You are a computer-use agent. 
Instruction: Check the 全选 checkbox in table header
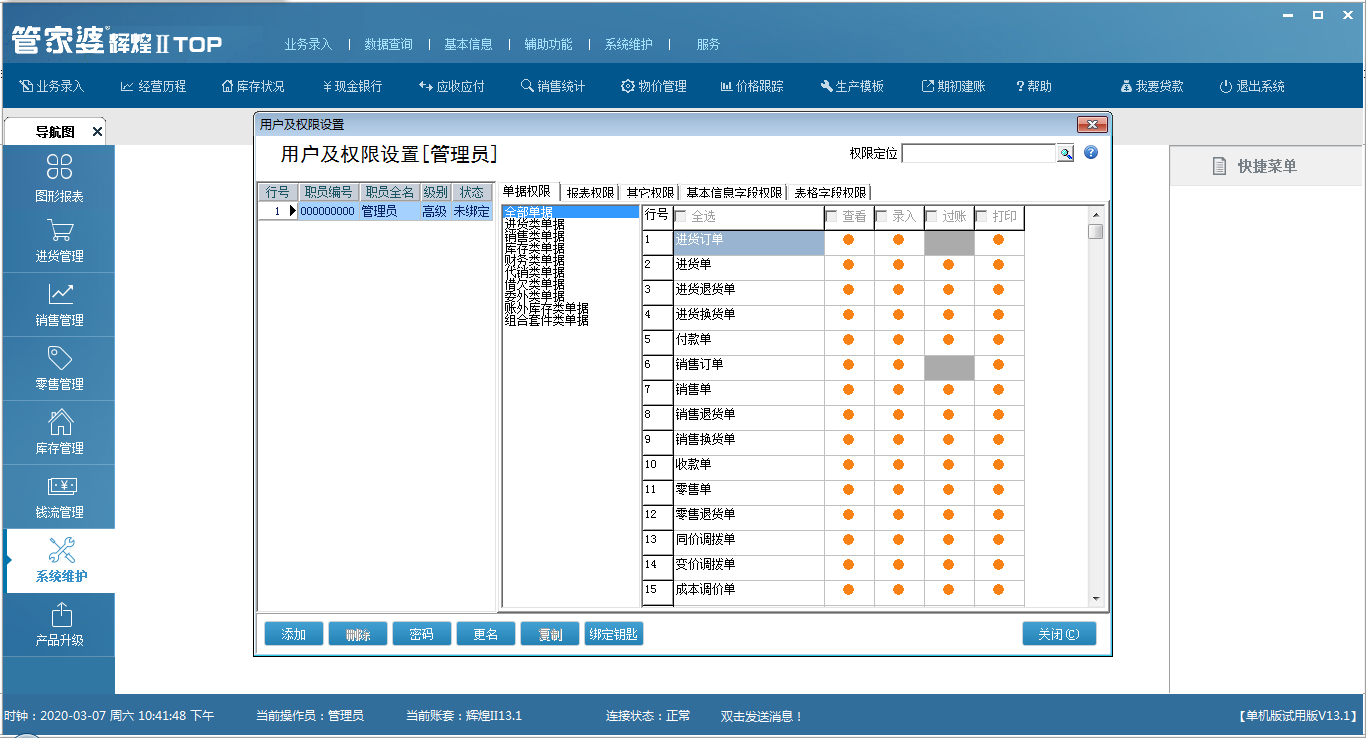click(x=681, y=217)
